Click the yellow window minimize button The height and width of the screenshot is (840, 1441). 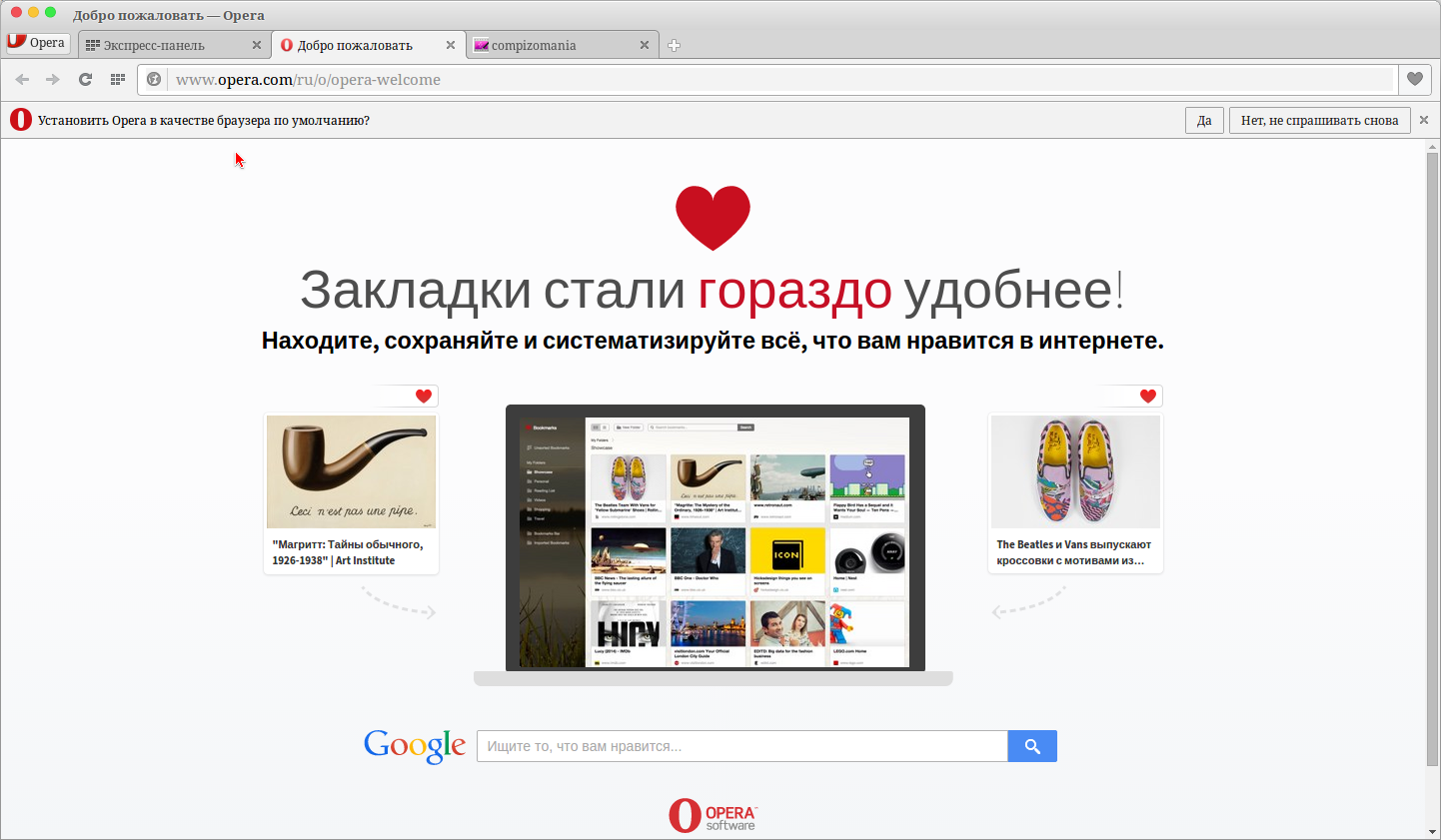pos(33,12)
